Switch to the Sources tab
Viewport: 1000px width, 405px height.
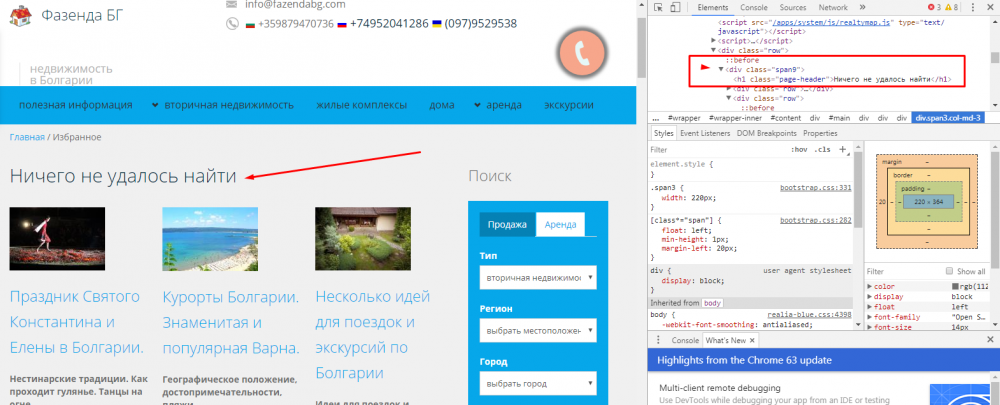(793, 8)
